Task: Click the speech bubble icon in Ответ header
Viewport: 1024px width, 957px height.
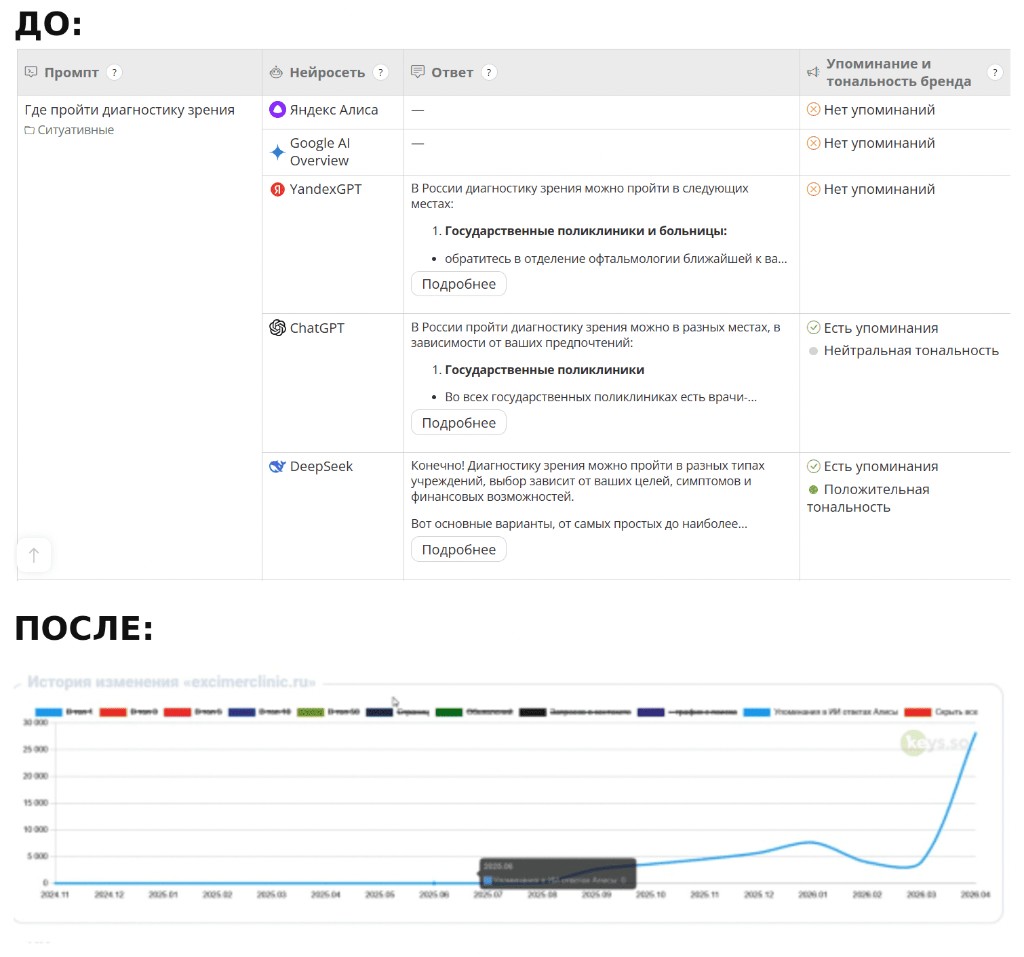Action: tap(417, 72)
